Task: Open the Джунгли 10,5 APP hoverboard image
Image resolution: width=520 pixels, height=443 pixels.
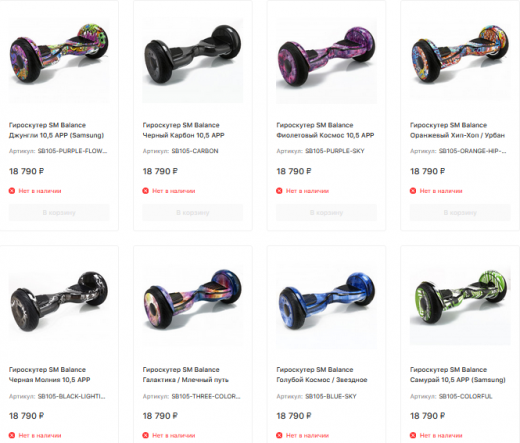Action: tap(59, 60)
